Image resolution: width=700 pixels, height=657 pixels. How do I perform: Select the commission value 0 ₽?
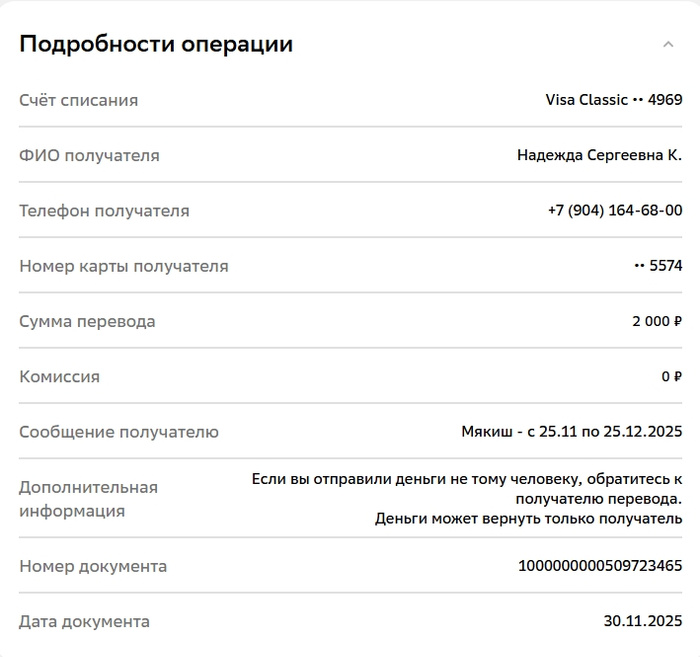(x=671, y=377)
